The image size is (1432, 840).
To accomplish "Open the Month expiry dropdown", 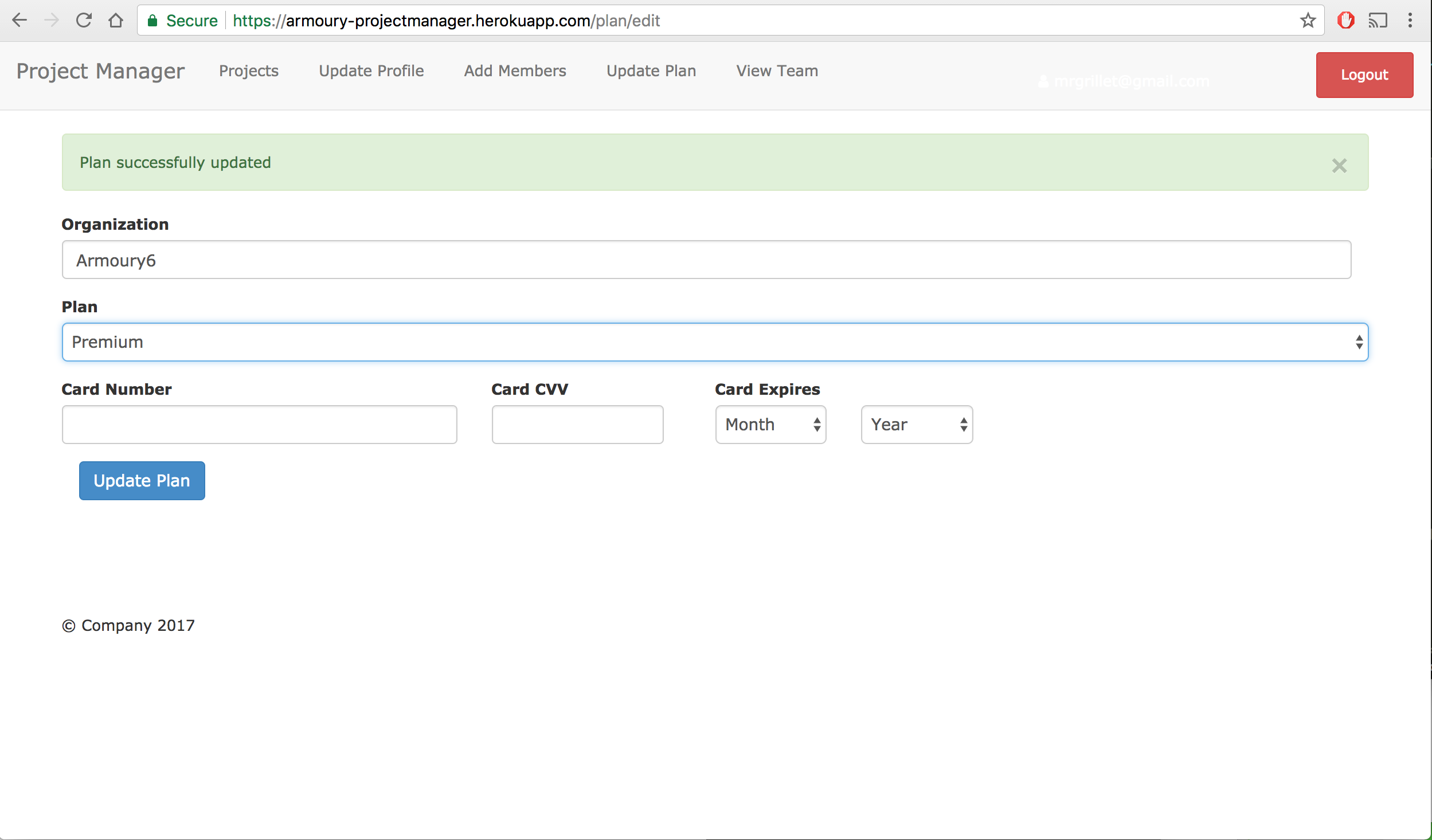I will tap(770, 424).
